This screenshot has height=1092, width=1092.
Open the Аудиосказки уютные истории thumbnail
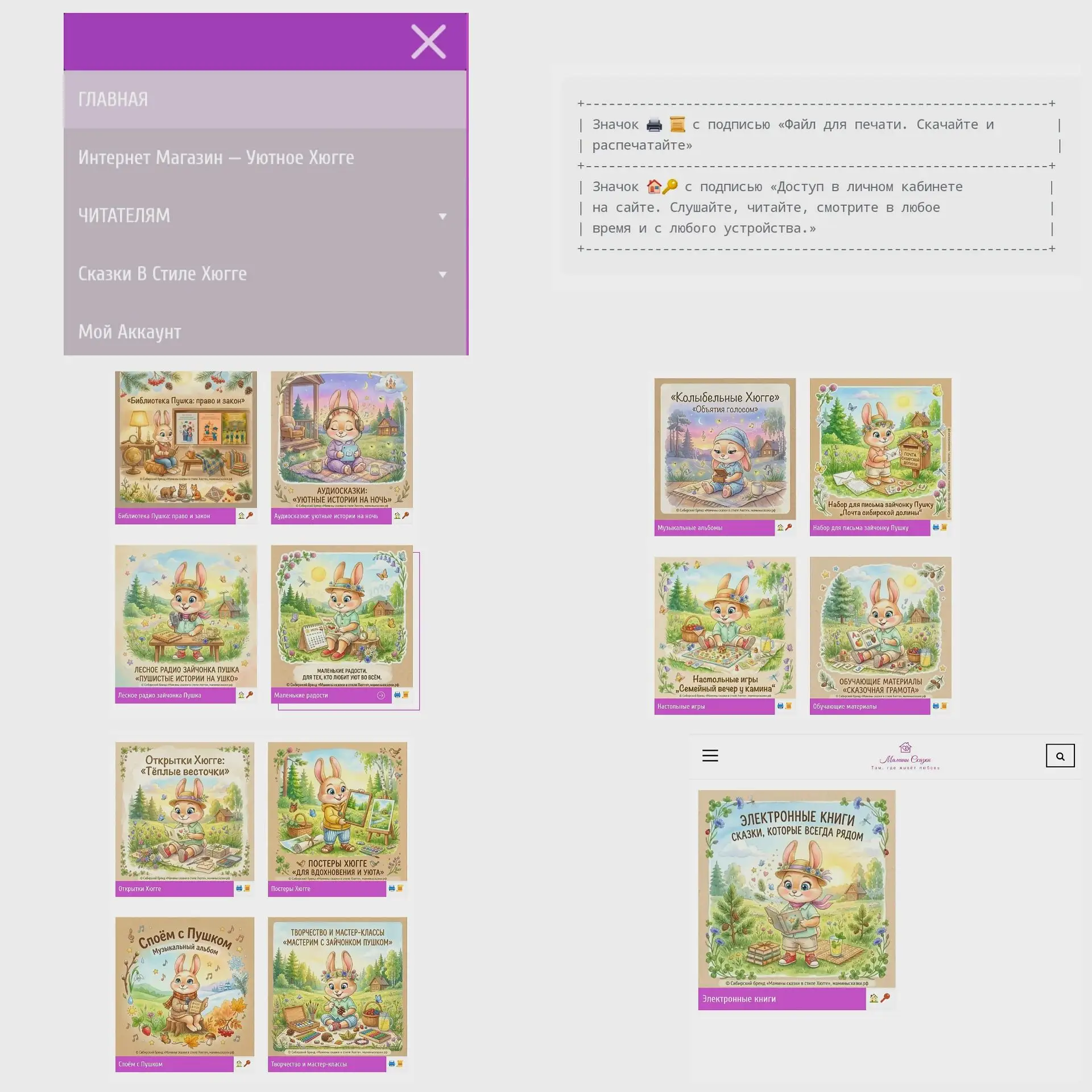[342, 439]
